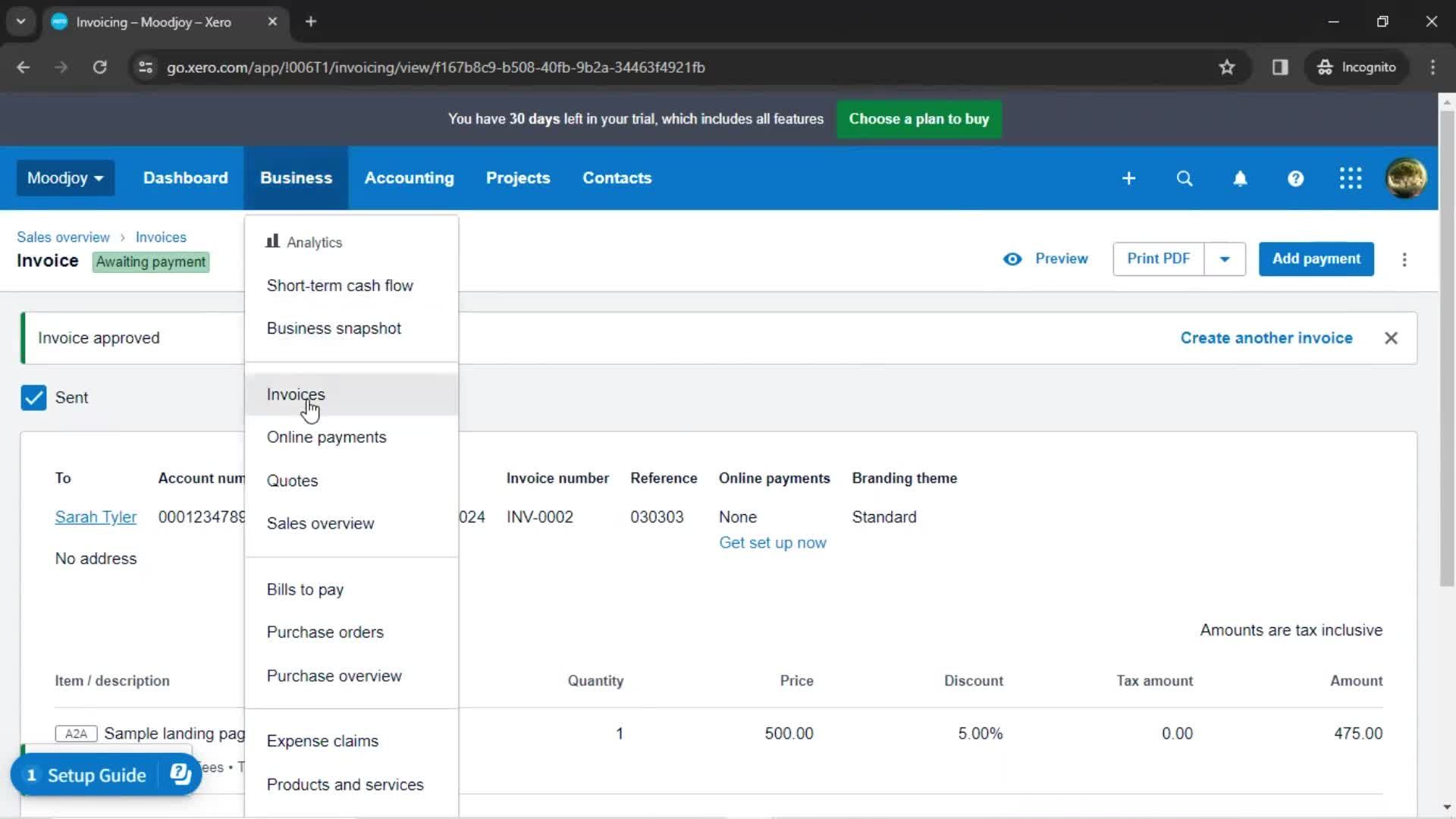Screen dimensions: 1456x819
Task: Click Get set up now link
Action: click(x=772, y=543)
